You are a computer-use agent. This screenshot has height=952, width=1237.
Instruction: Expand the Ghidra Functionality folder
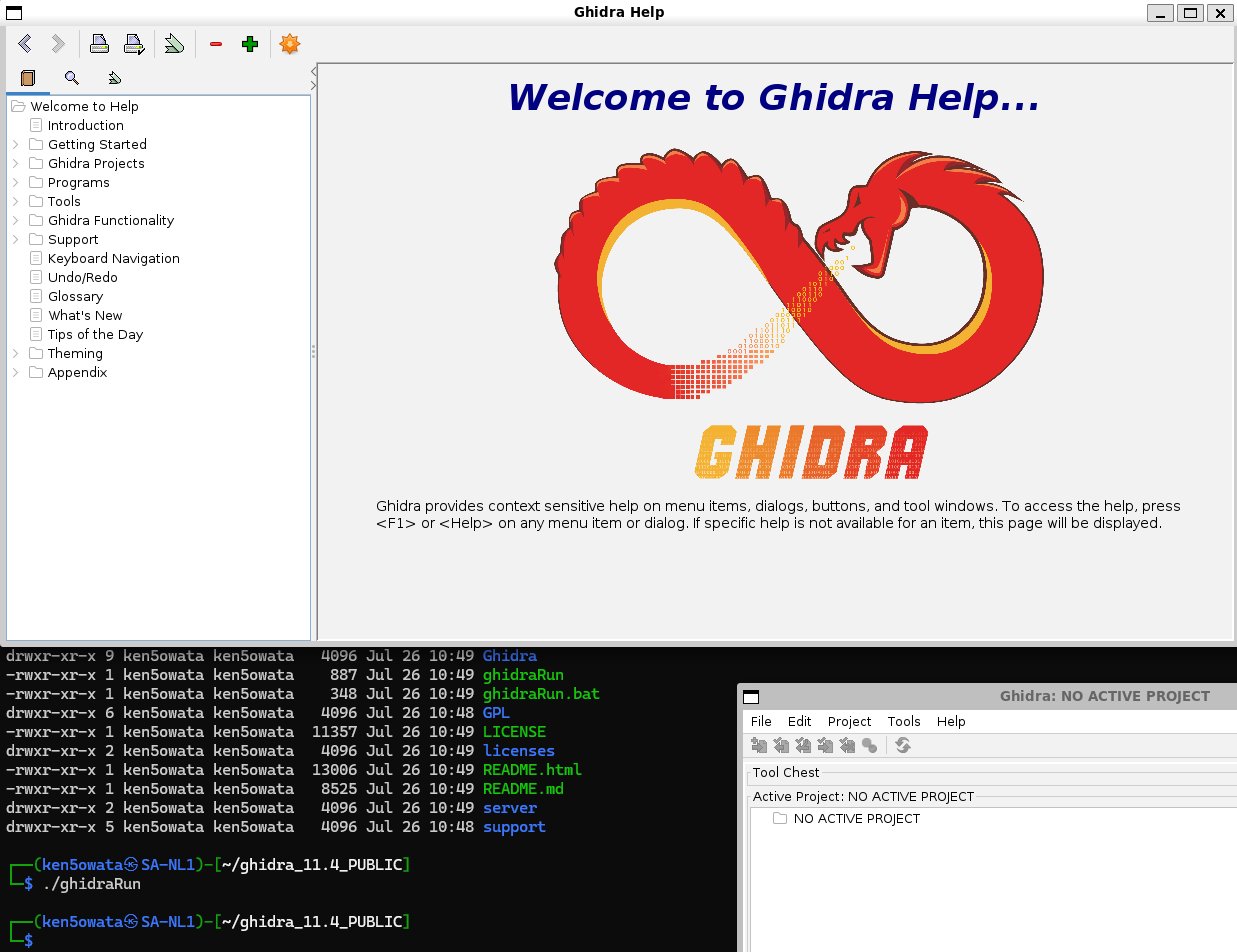click(x=16, y=220)
